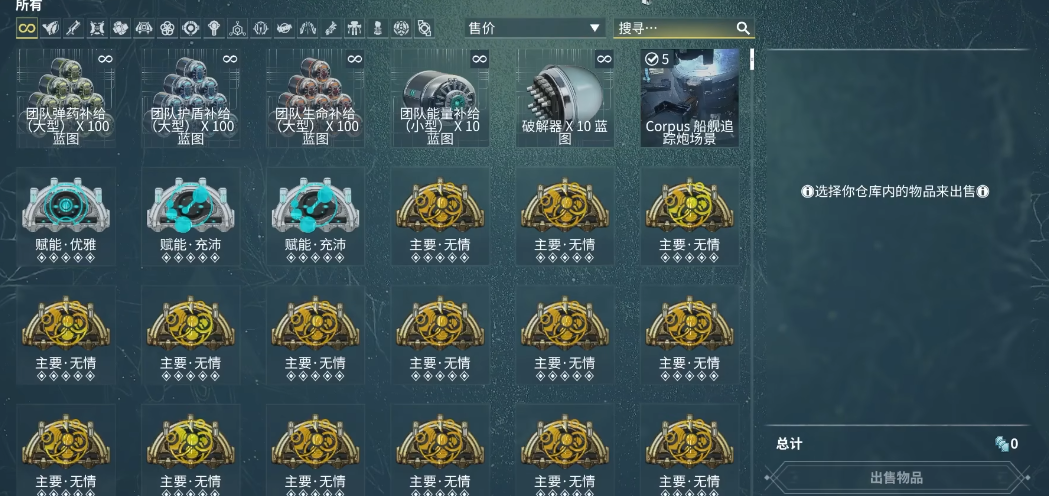Select the key-shaped category filter

click(214, 28)
